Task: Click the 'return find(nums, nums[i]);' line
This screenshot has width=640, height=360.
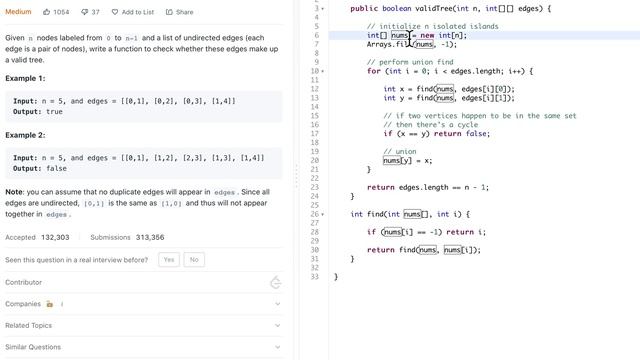Action: click(x=424, y=250)
